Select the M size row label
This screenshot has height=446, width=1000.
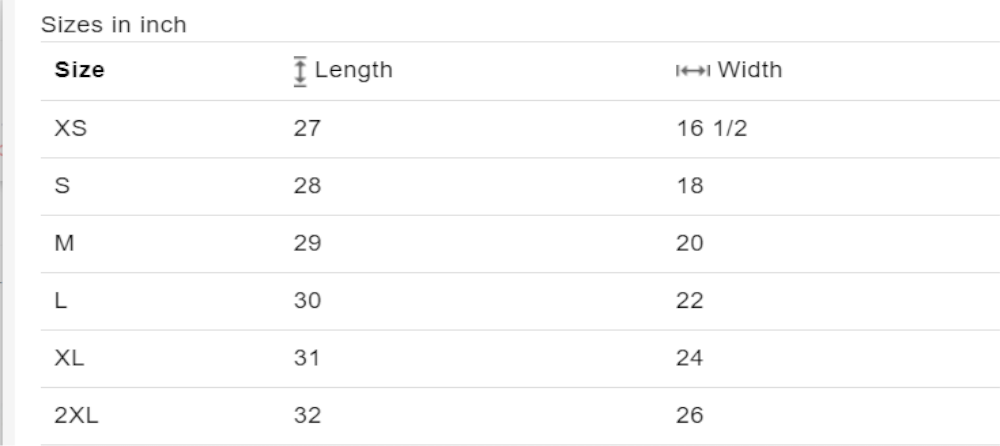(63, 243)
